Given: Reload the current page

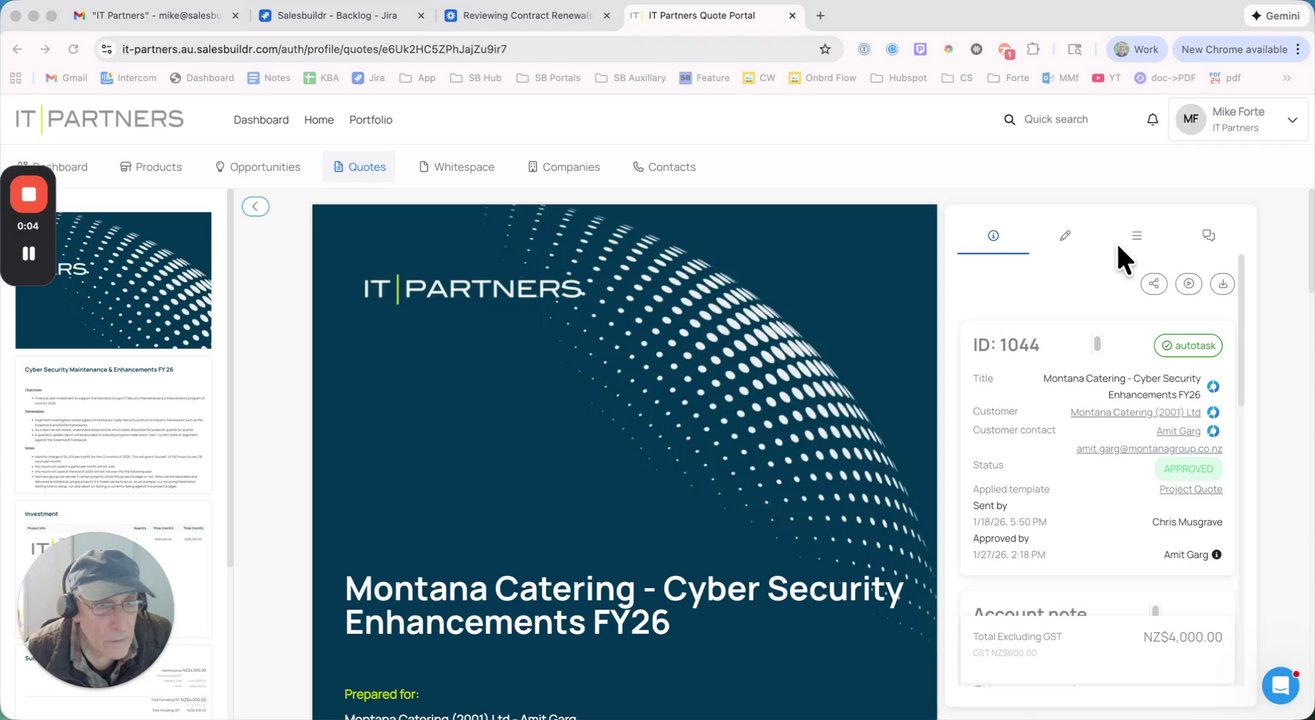Looking at the screenshot, I should point(73,49).
